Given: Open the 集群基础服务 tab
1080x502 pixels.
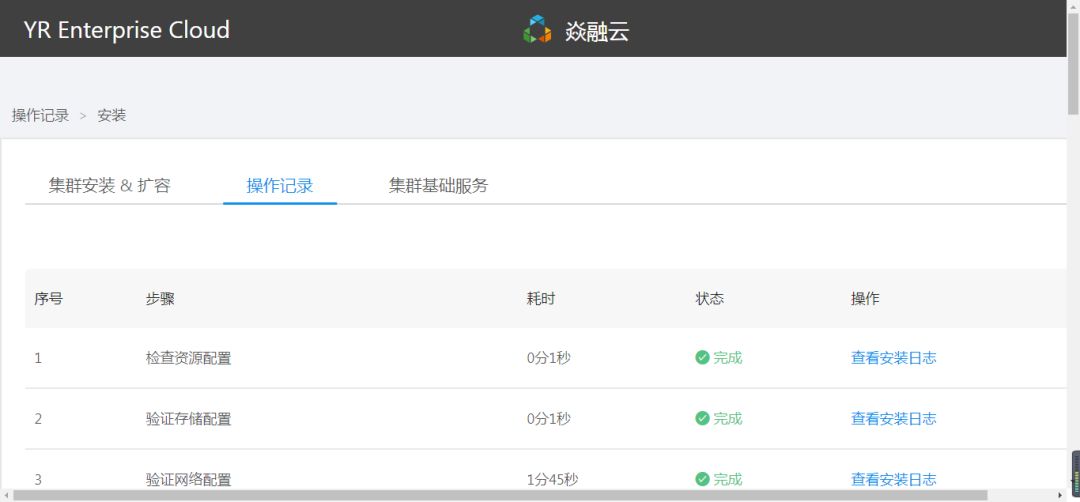Looking at the screenshot, I should (x=438, y=185).
